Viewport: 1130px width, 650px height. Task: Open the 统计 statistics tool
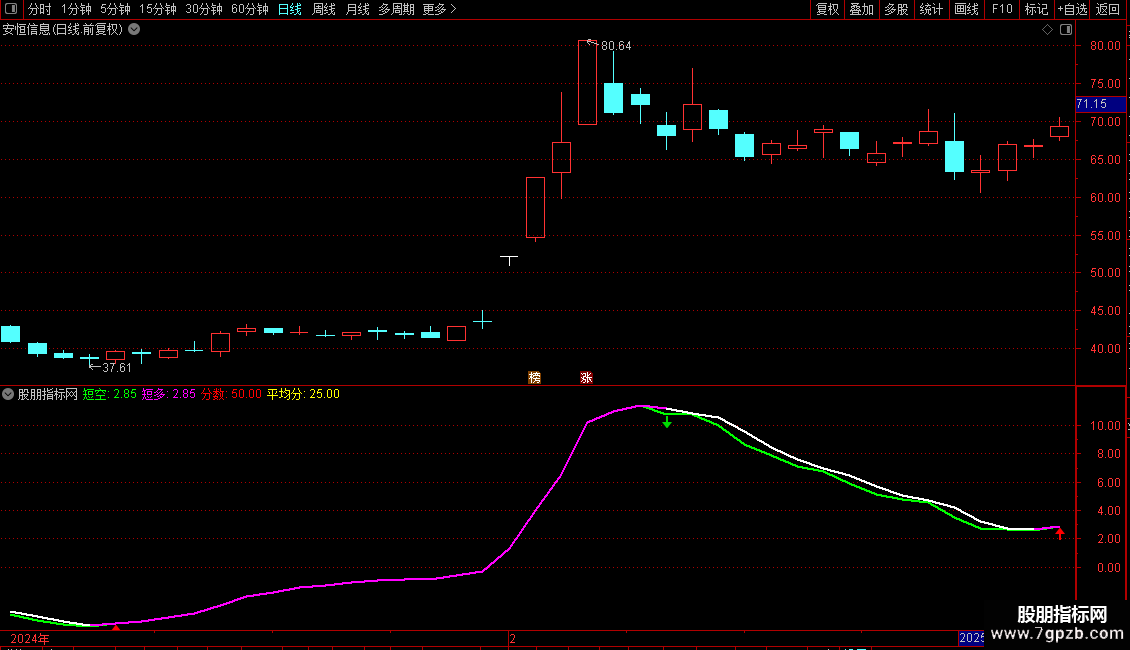pos(931,9)
